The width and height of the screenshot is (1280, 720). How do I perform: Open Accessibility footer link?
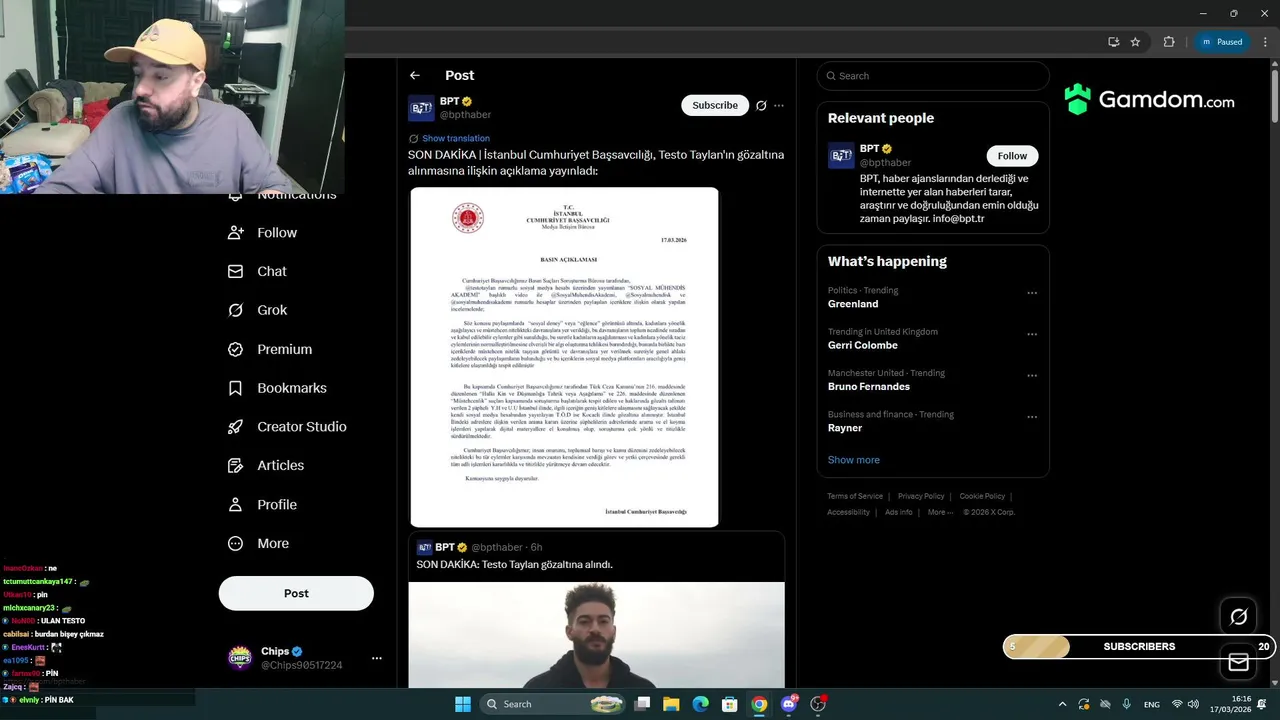pos(848,512)
